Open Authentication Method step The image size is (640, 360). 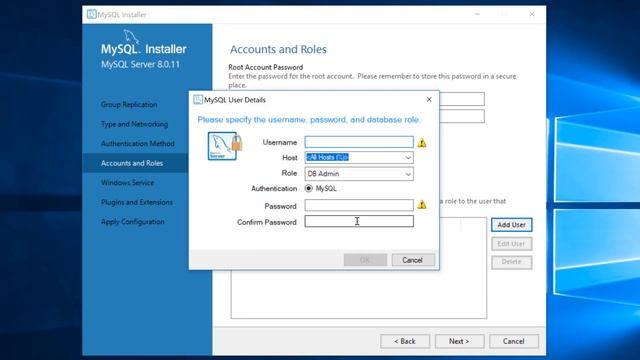pyautogui.click(x=138, y=144)
